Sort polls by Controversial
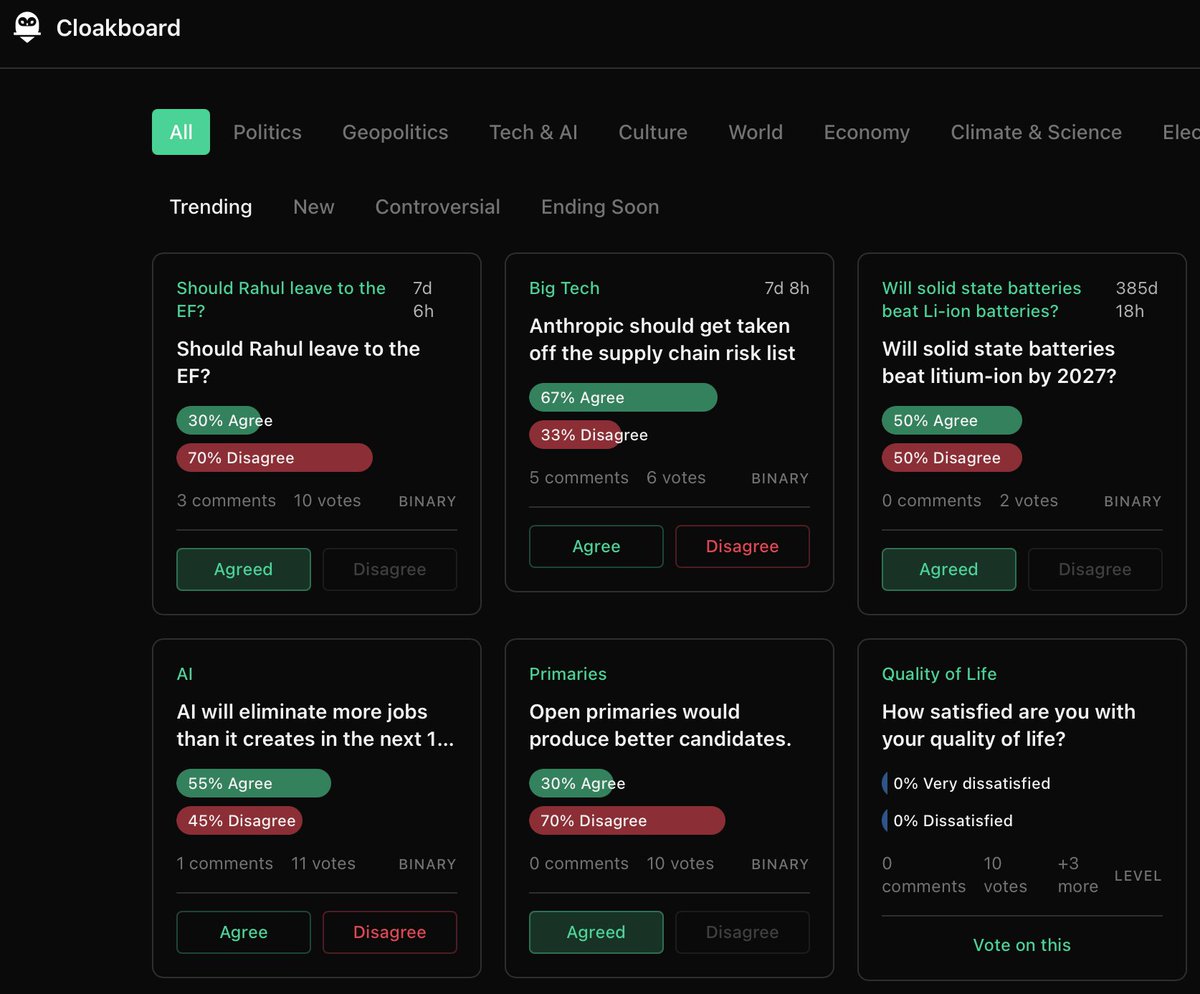1200x994 pixels. (437, 207)
